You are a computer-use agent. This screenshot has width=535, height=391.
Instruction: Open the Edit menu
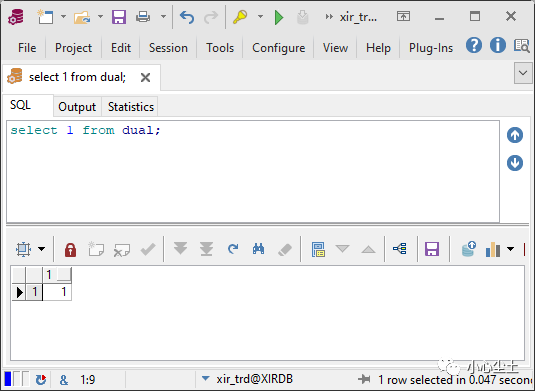[x=121, y=48]
